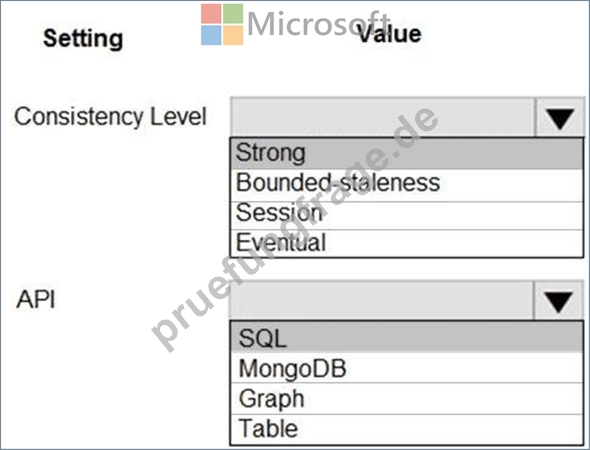Open the Consistency Level dropdown arrow
The image size is (590, 450).
pyautogui.click(x=560, y=117)
